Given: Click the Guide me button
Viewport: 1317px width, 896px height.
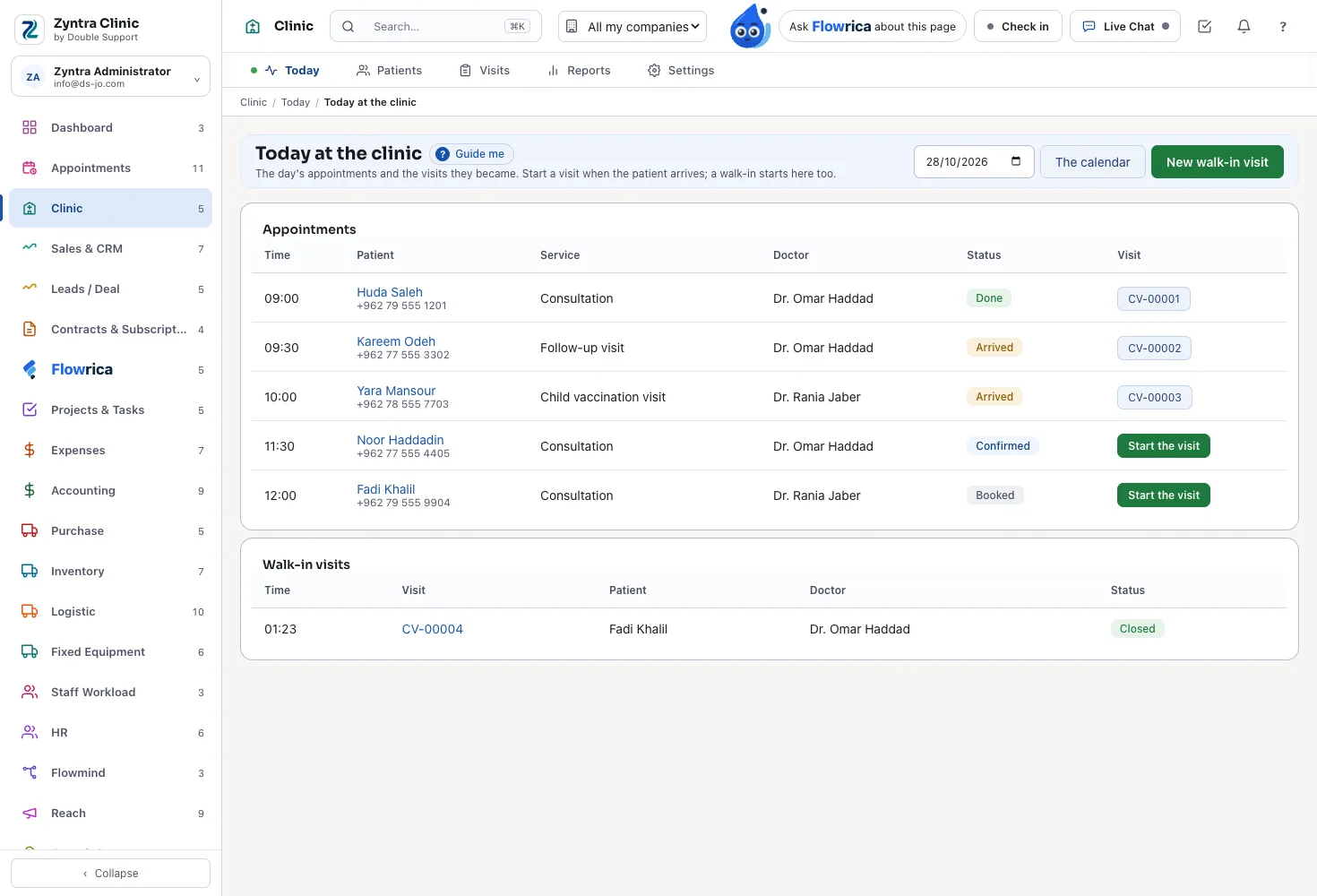Looking at the screenshot, I should click(x=471, y=154).
